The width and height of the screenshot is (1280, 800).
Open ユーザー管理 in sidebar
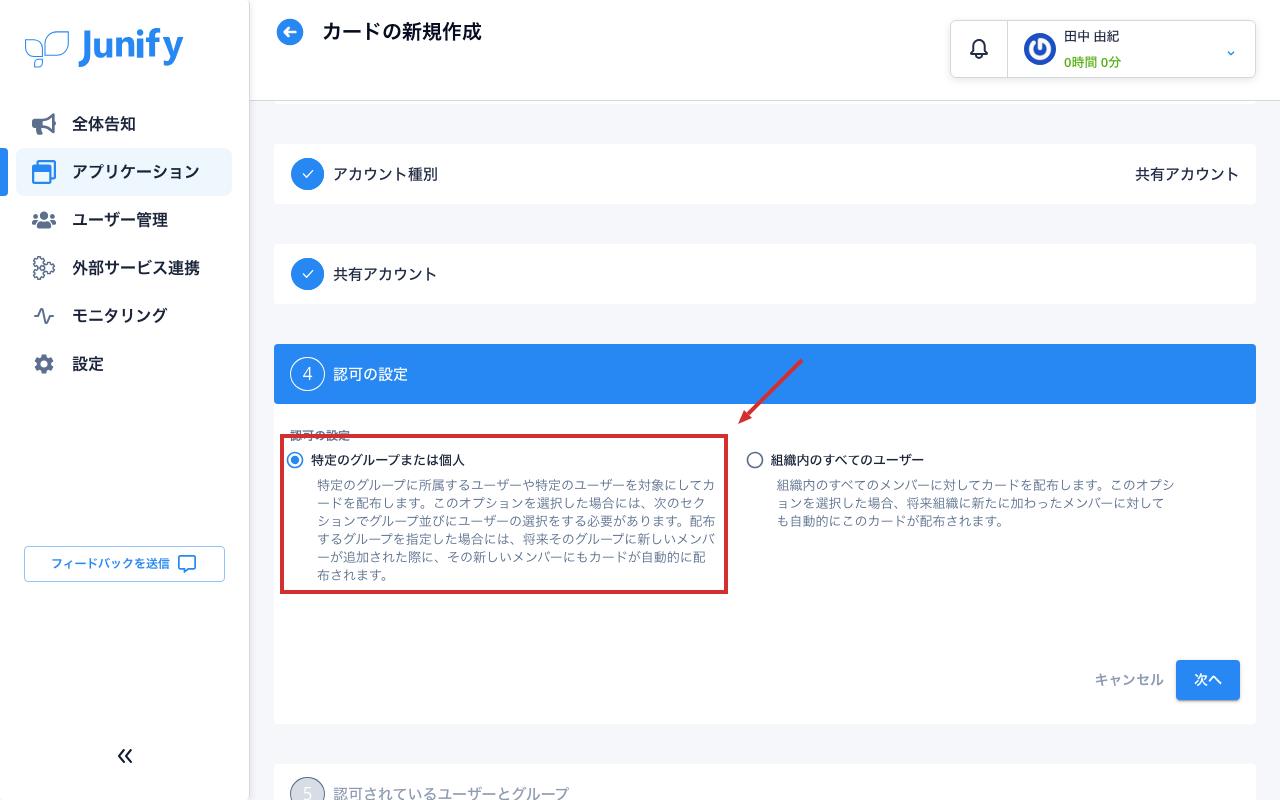[124, 220]
